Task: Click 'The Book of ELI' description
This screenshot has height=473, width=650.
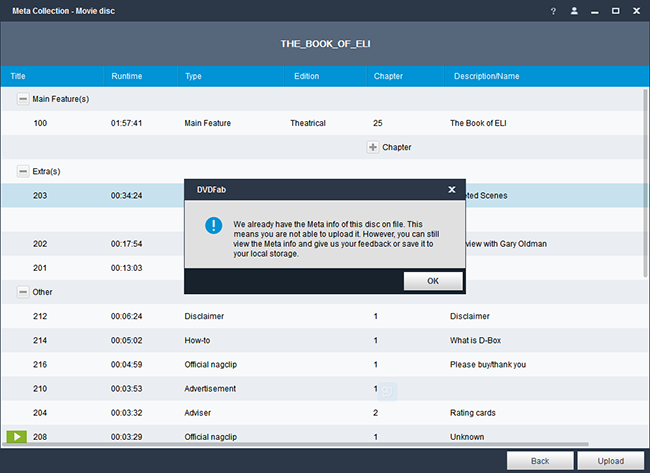Action: [x=478, y=123]
